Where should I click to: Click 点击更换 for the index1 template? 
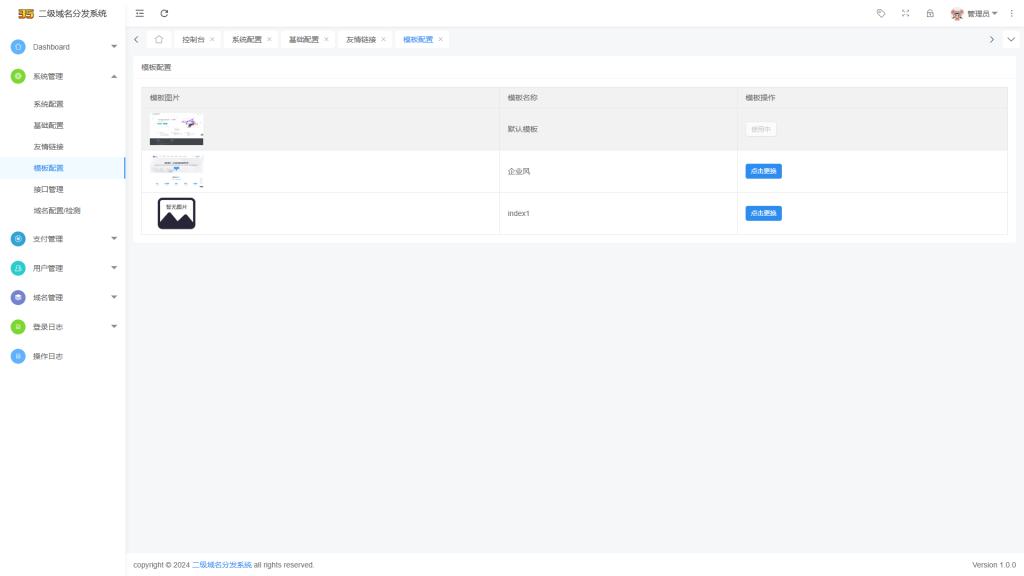763,213
